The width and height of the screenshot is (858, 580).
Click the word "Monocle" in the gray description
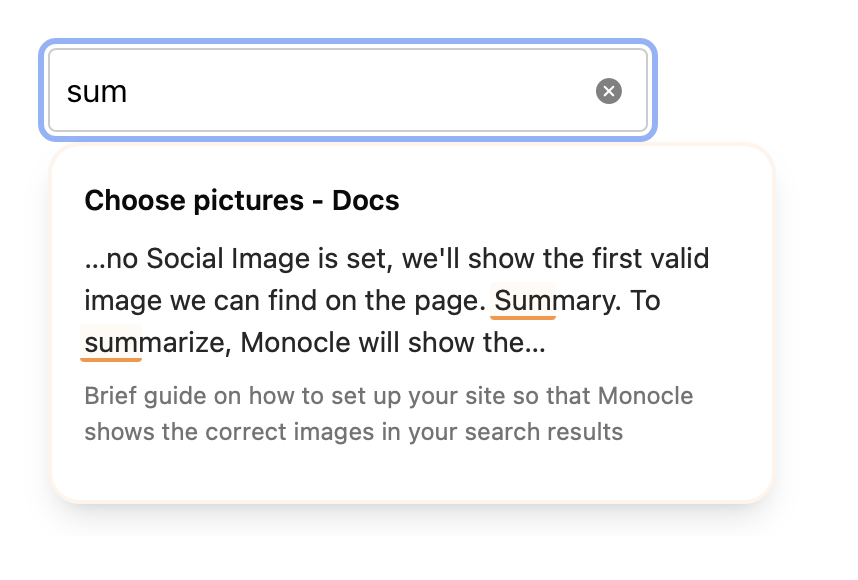point(646,396)
